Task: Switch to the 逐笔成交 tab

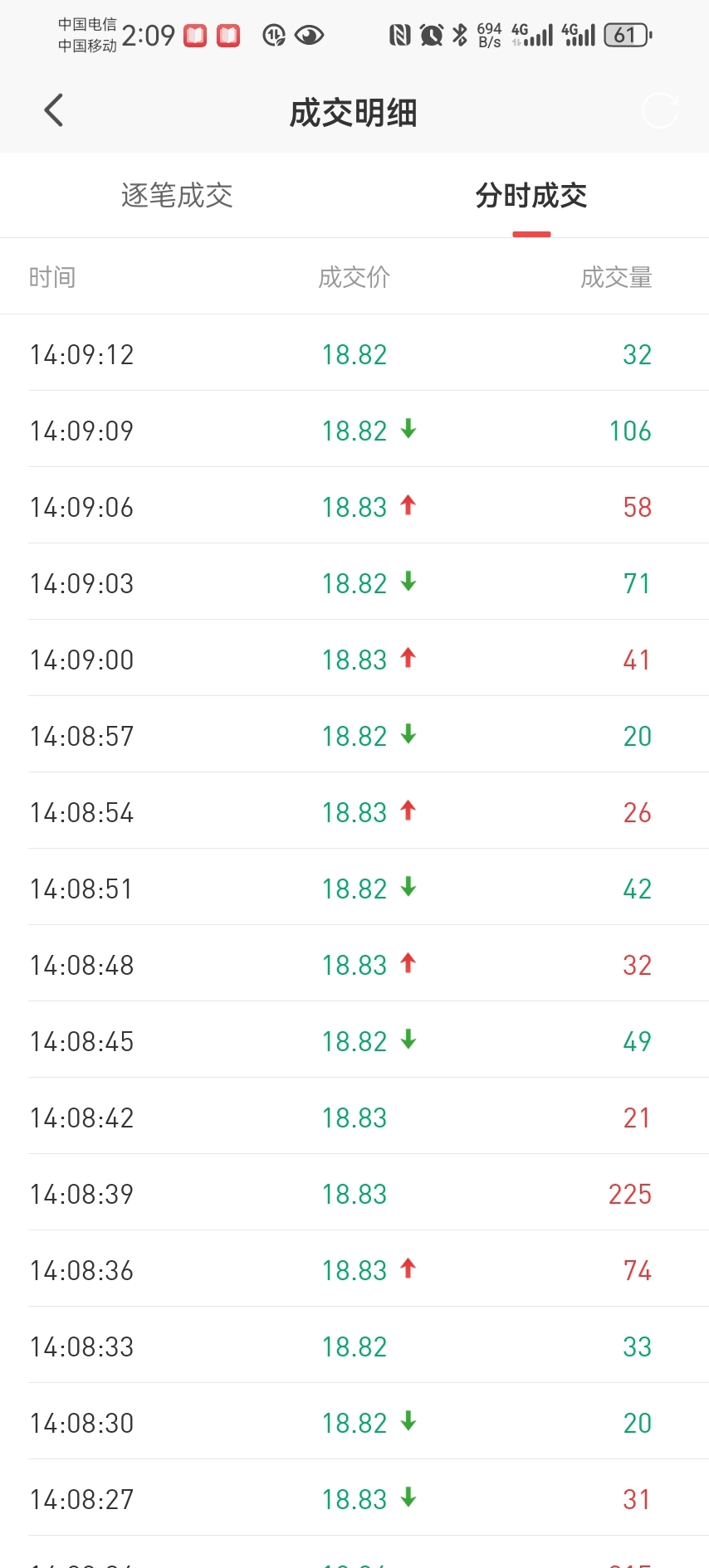Action: [177, 196]
